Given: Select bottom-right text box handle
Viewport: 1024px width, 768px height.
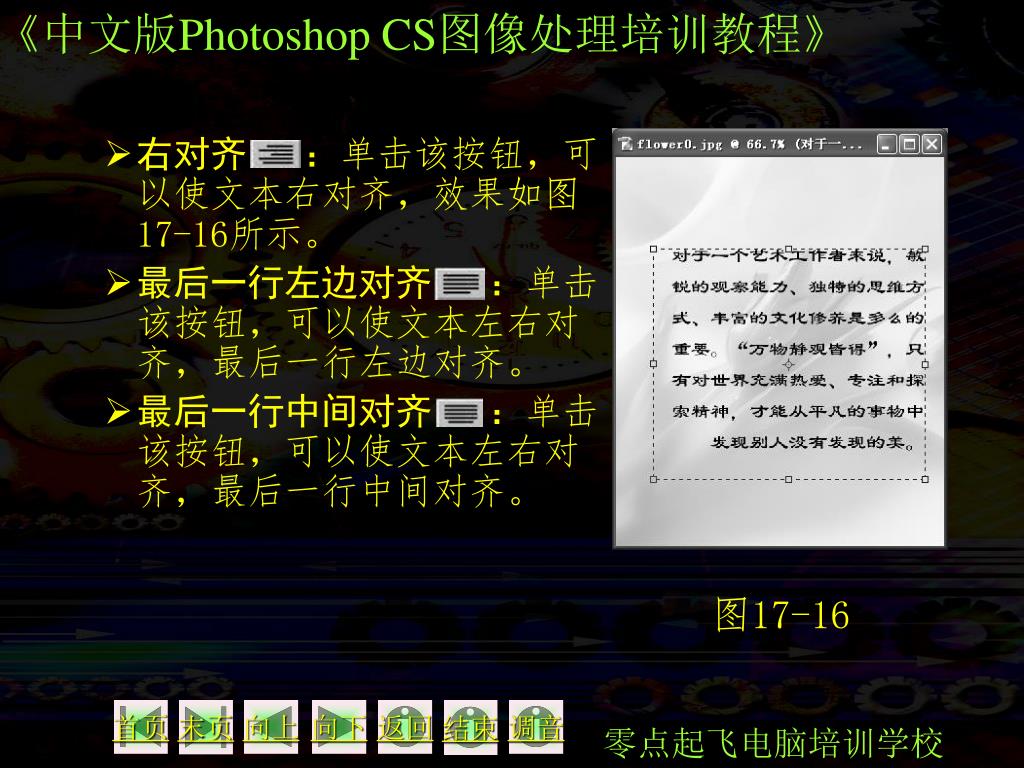Looking at the screenshot, I should click(925, 479).
